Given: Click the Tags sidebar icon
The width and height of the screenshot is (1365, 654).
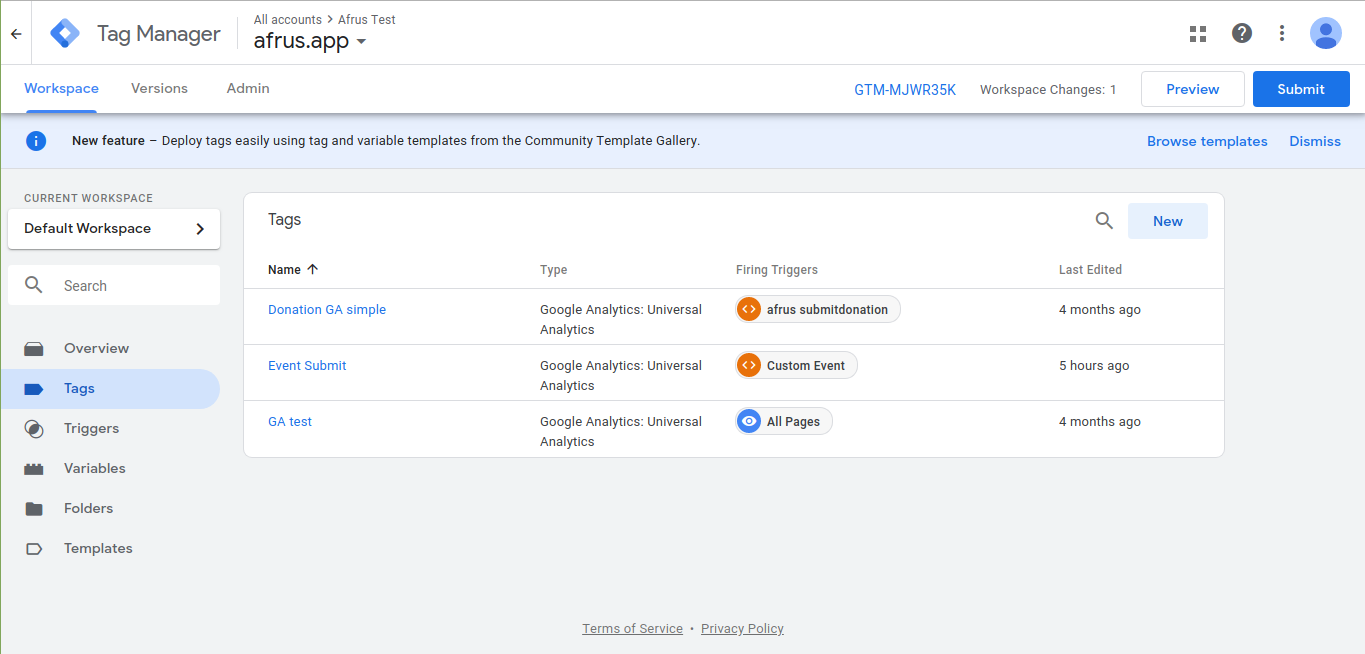Looking at the screenshot, I should tap(34, 389).
